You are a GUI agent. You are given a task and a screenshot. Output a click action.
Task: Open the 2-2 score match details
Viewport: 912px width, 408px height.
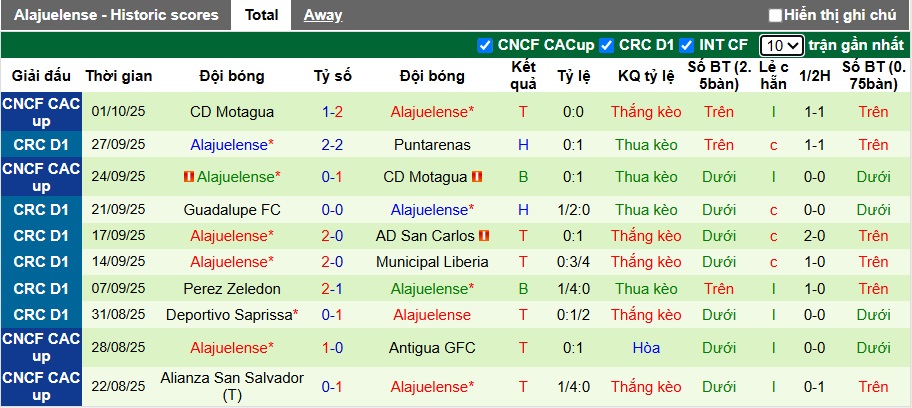click(332, 145)
